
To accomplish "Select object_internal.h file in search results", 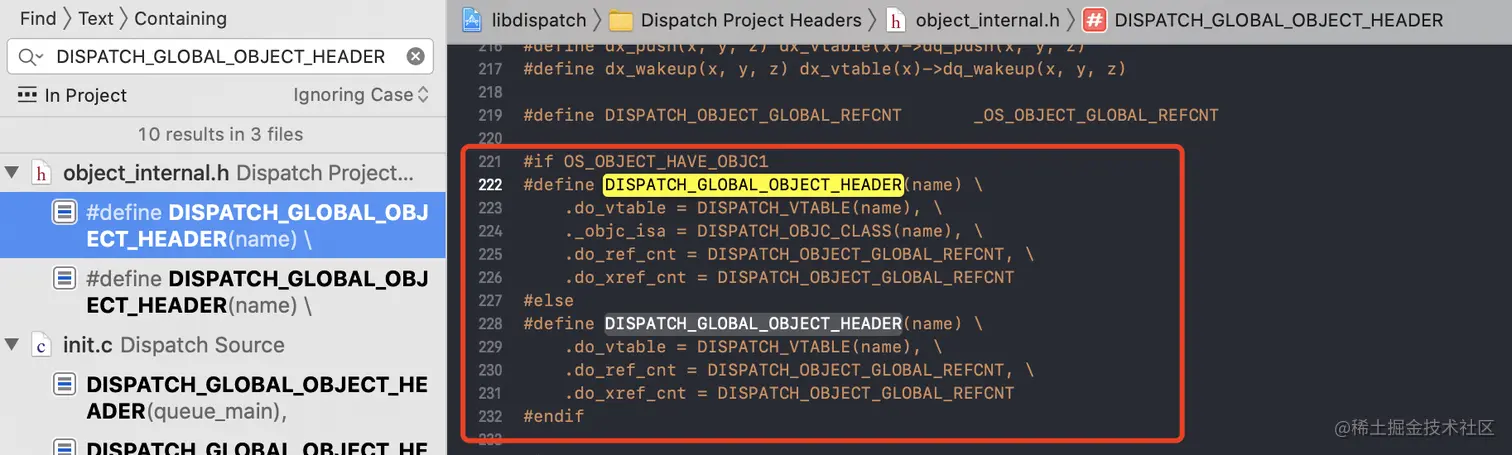I will pyautogui.click(x=223, y=173).
